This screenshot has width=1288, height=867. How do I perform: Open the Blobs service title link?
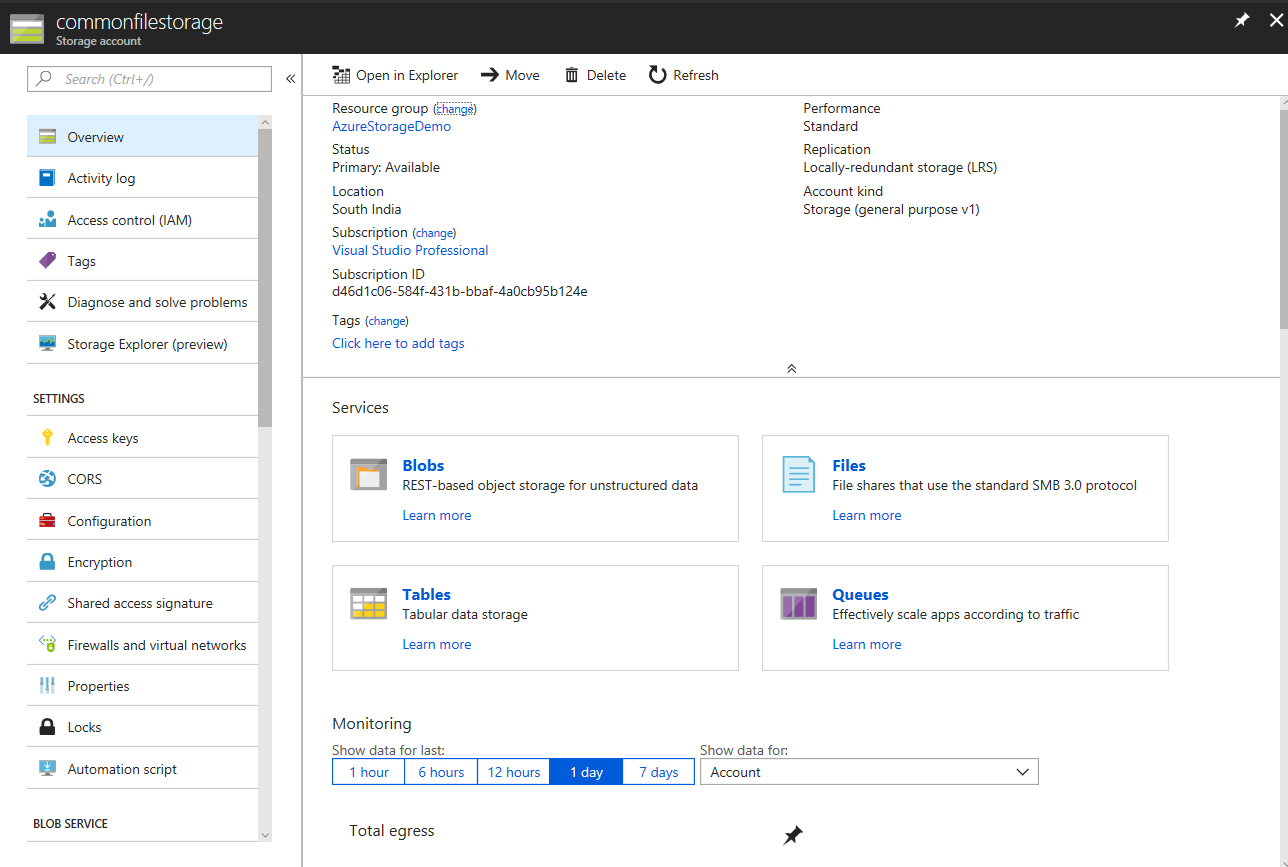[423, 465]
